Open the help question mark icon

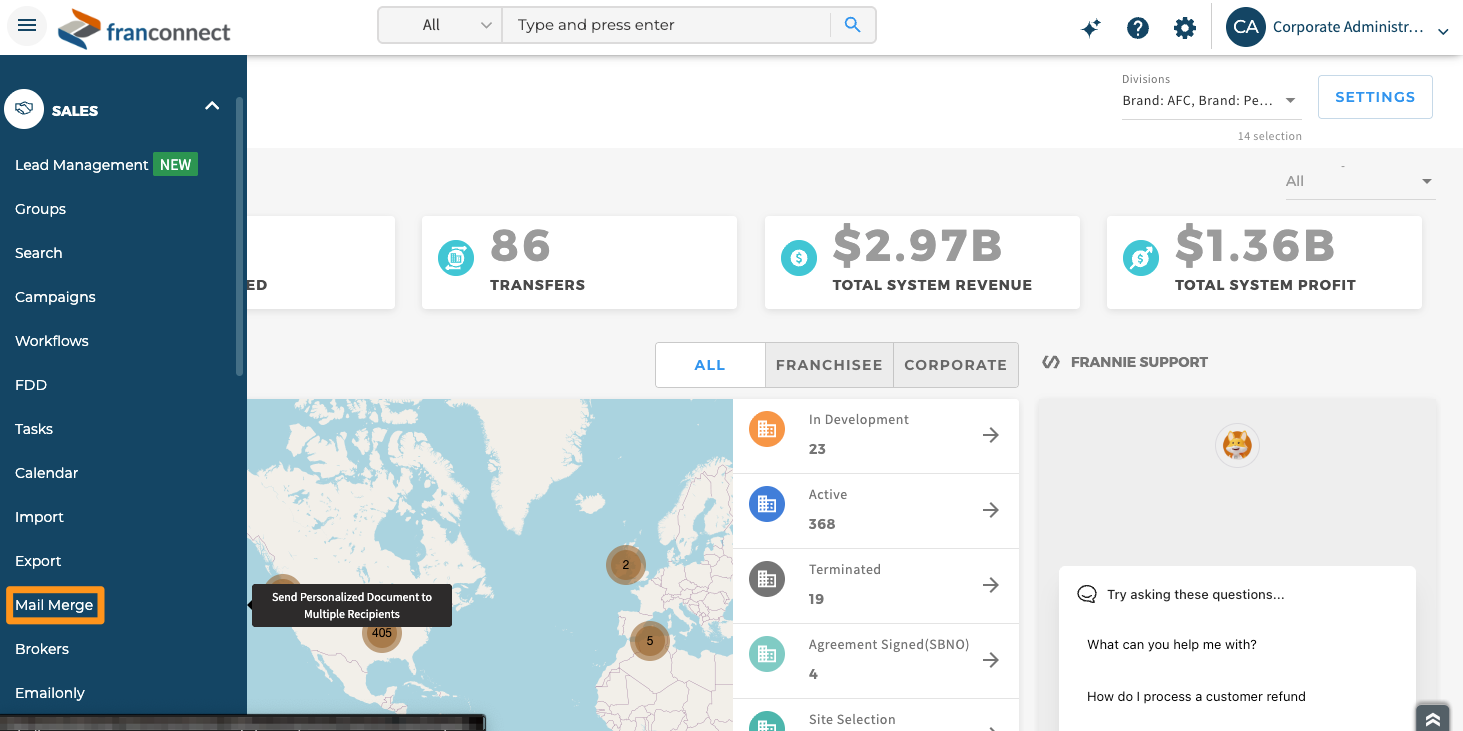click(1138, 28)
